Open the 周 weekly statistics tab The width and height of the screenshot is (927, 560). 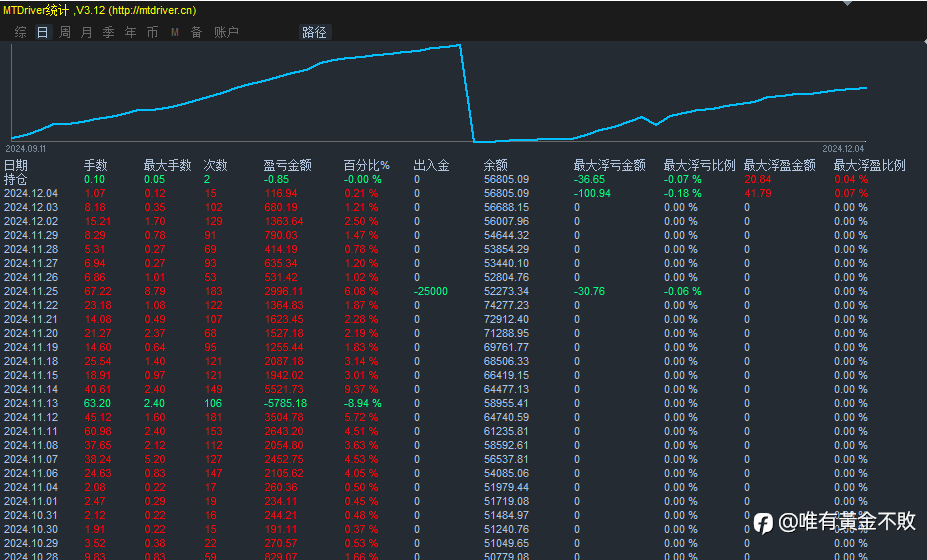click(x=65, y=32)
